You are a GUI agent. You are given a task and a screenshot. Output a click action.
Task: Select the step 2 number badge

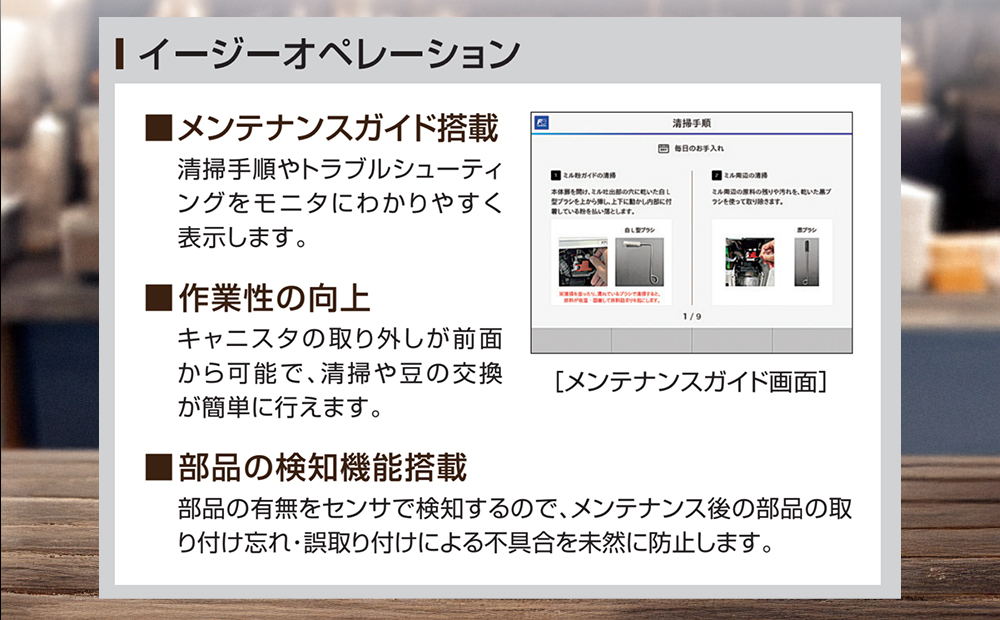pos(716,174)
